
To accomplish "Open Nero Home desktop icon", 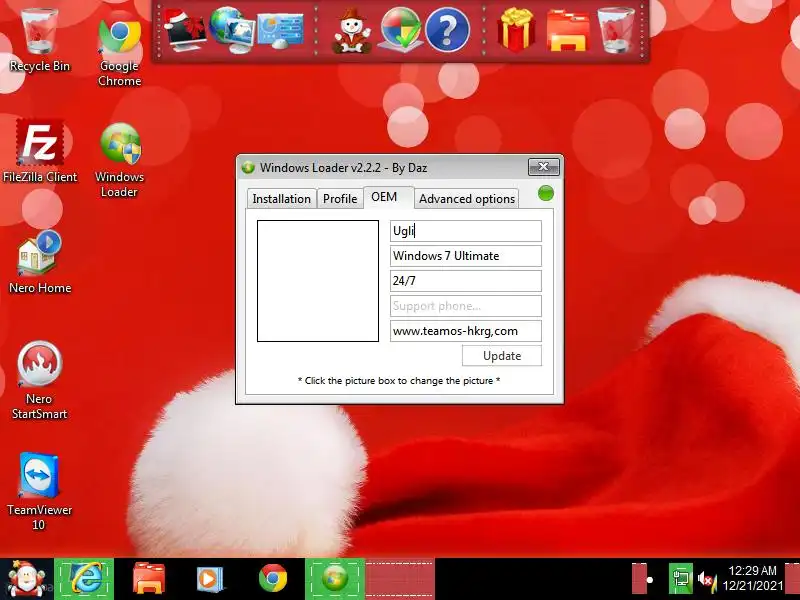I will [x=40, y=262].
